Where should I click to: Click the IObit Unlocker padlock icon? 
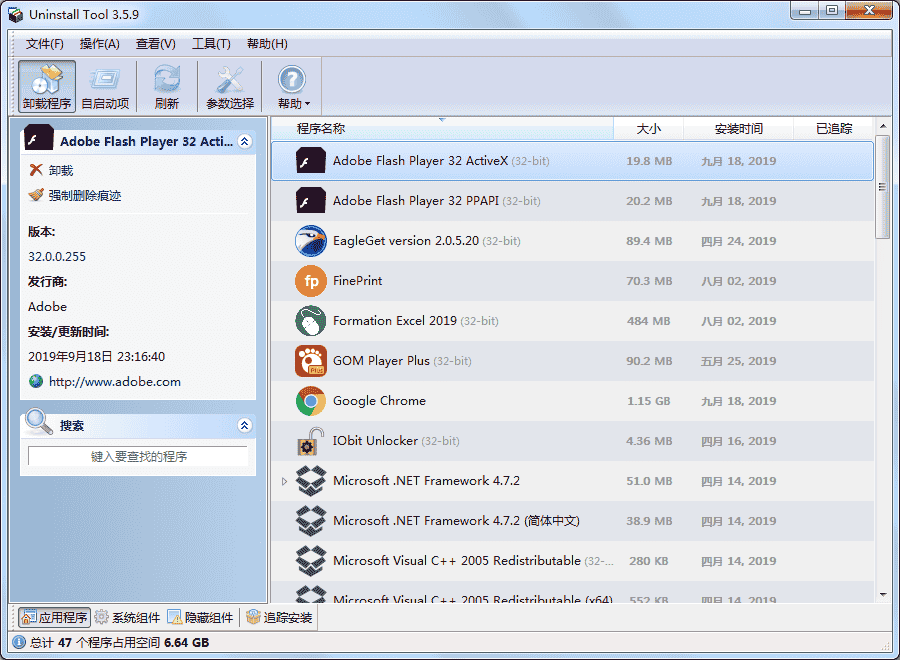[x=311, y=441]
